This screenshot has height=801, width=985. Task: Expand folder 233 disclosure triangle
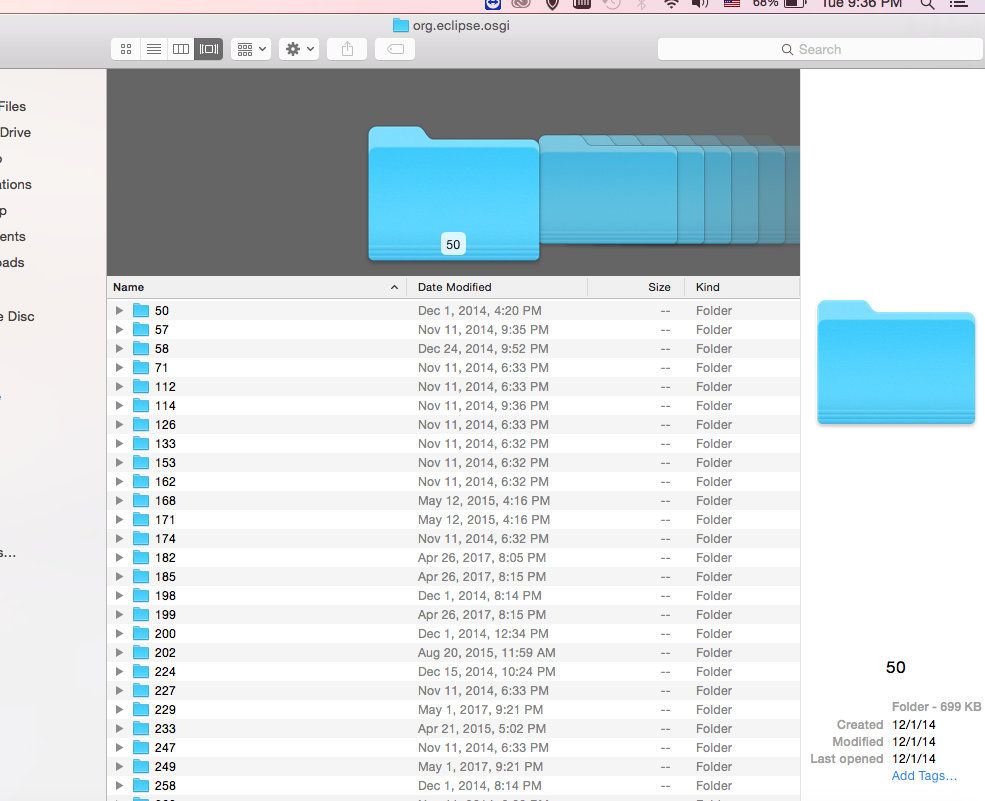click(120, 729)
